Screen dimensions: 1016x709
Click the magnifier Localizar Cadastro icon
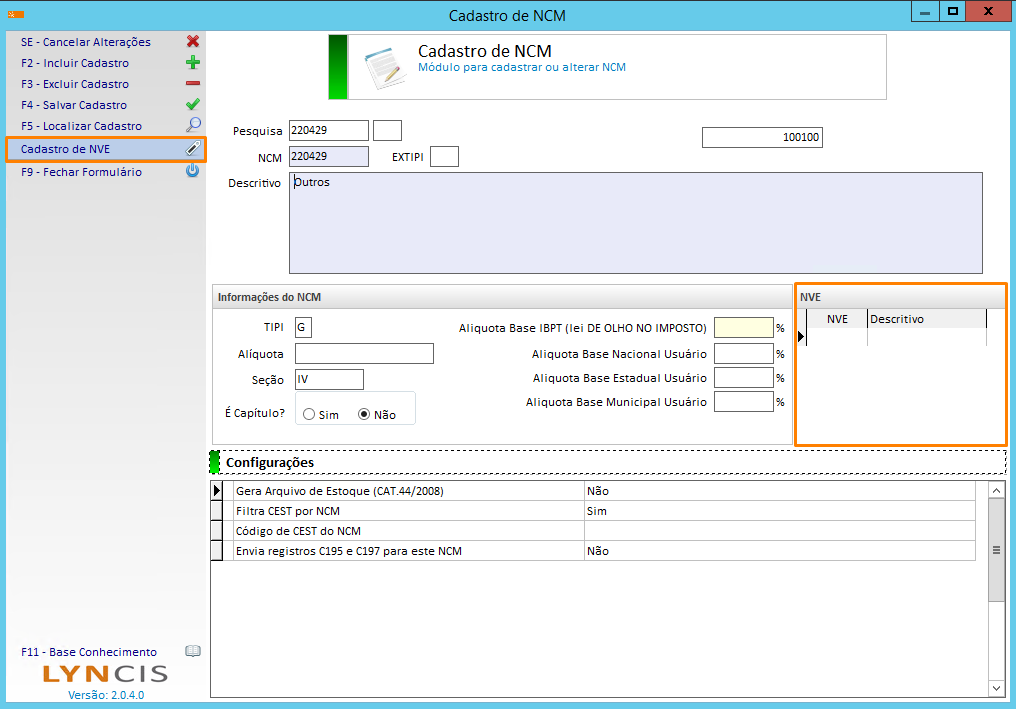[193, 126]
